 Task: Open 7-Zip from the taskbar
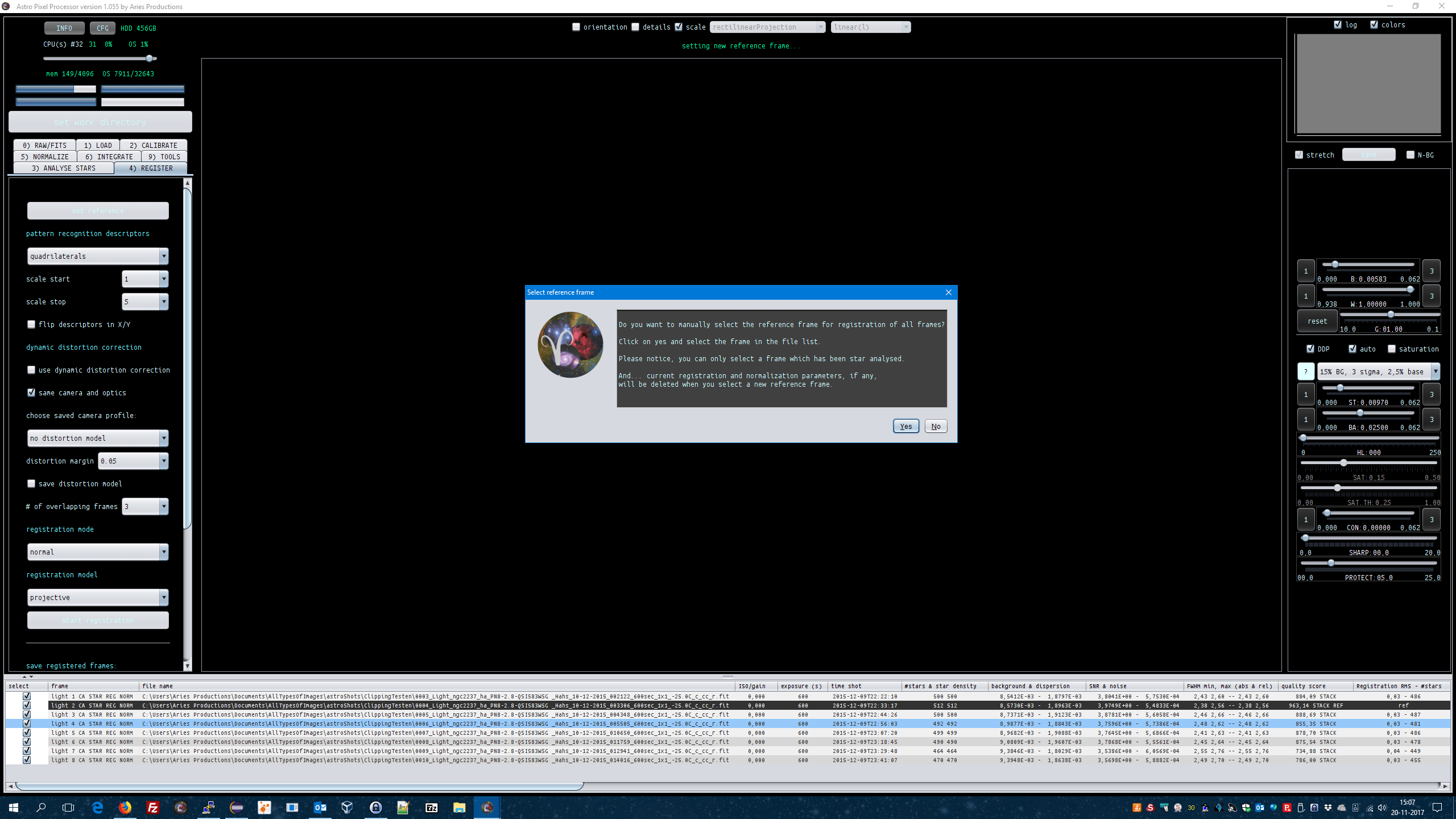coord(431,807)
